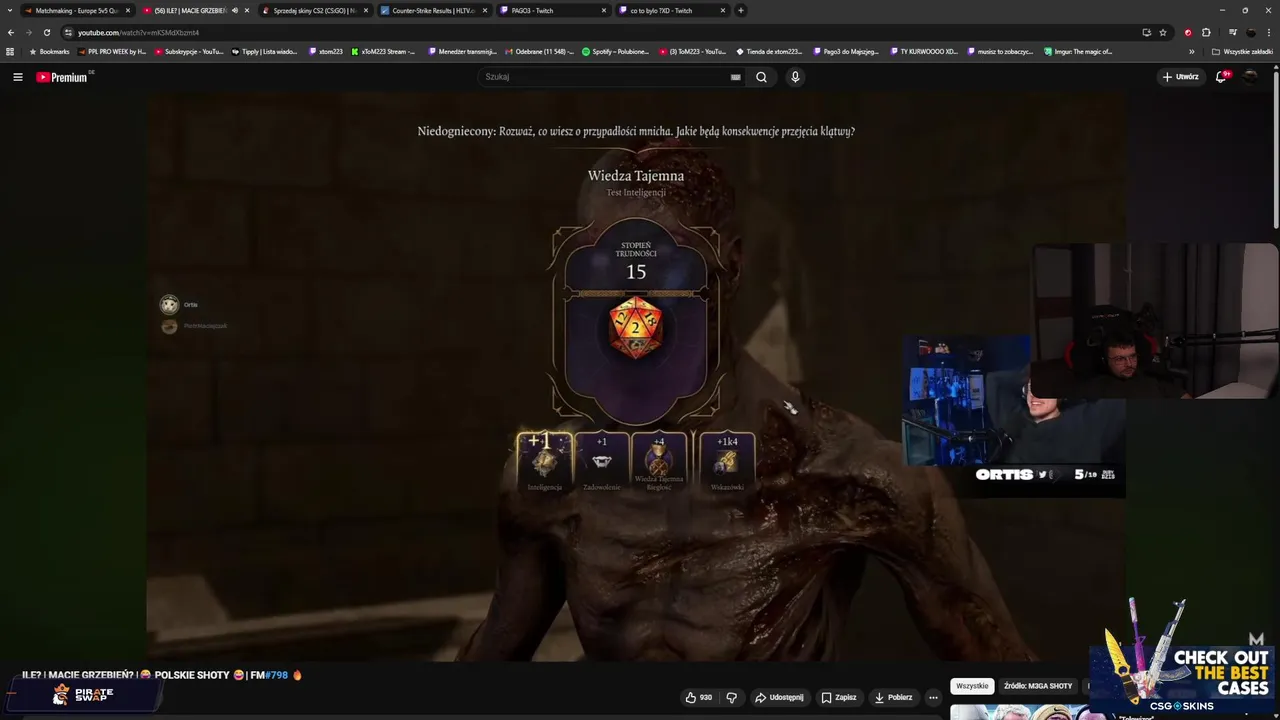Click the Wskazówki +1k4 bonus icon

(x=727, y=461)
